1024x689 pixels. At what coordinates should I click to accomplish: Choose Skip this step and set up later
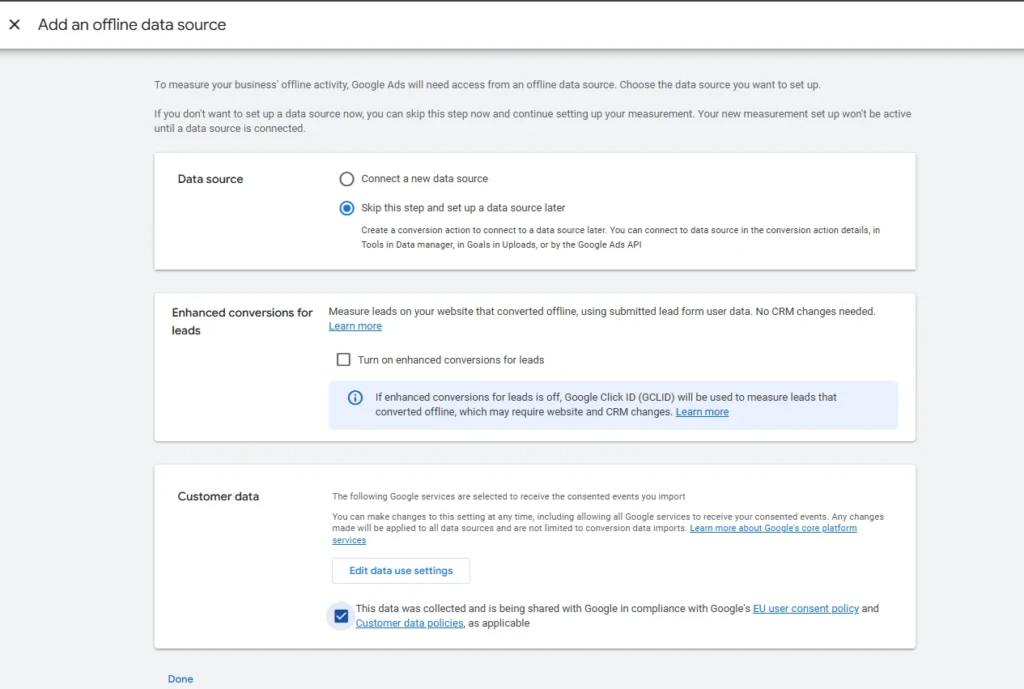click(347, 208)
